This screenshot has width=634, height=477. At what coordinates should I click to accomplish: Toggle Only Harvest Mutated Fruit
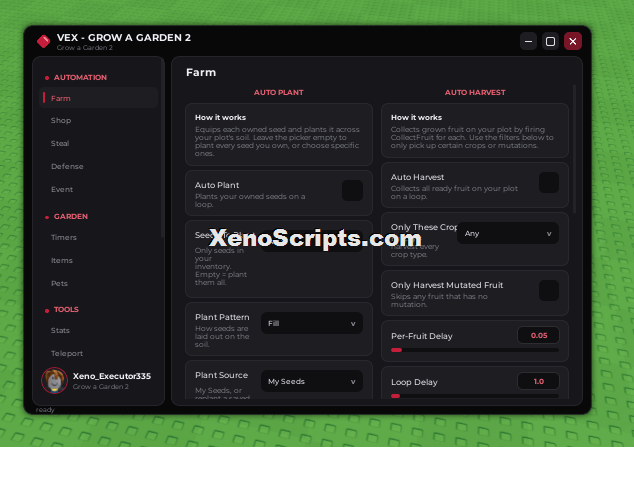pyautogui.click(x=549, y=290)
